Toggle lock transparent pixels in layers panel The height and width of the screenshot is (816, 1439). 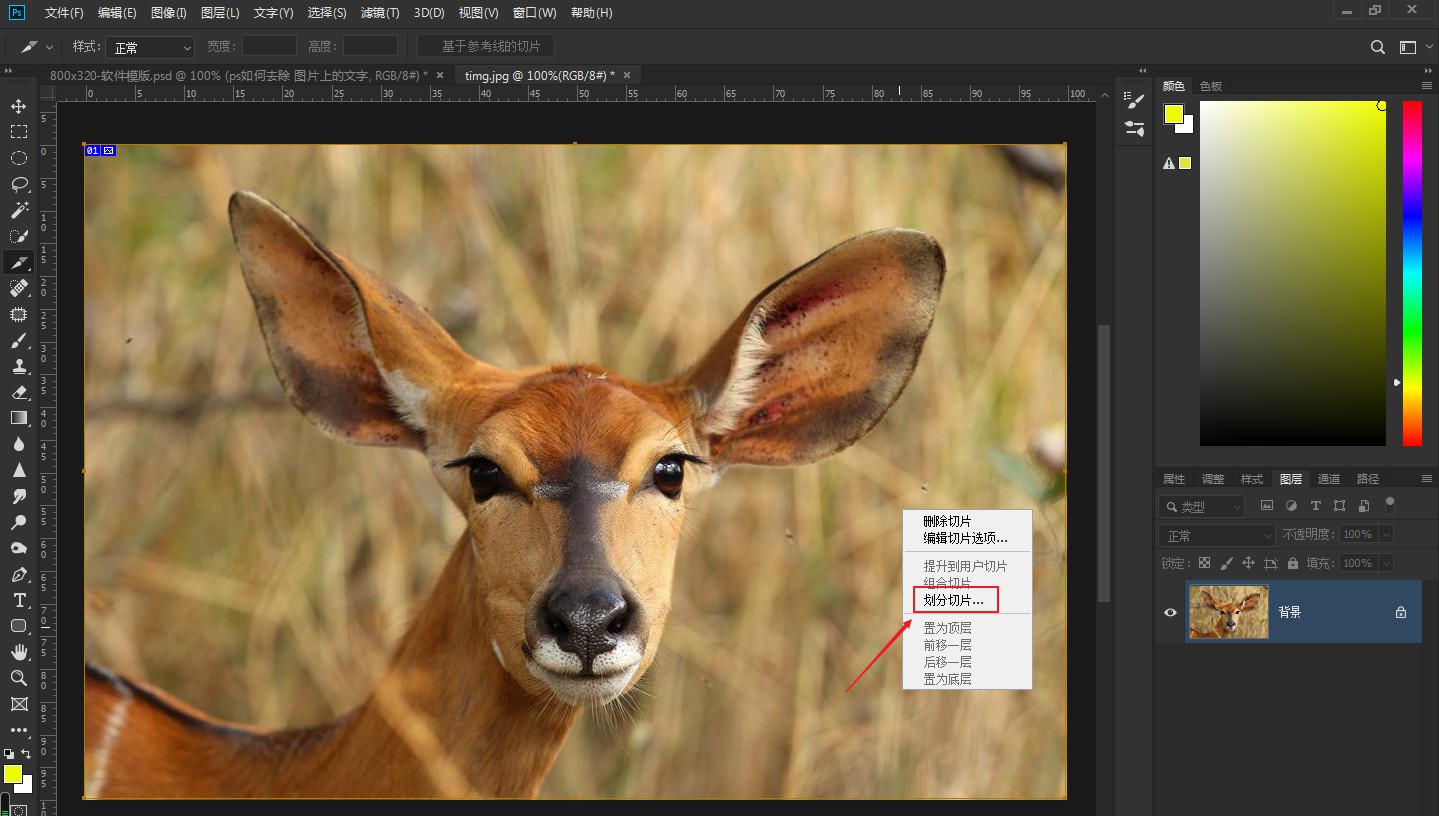tap(1204, 563)
